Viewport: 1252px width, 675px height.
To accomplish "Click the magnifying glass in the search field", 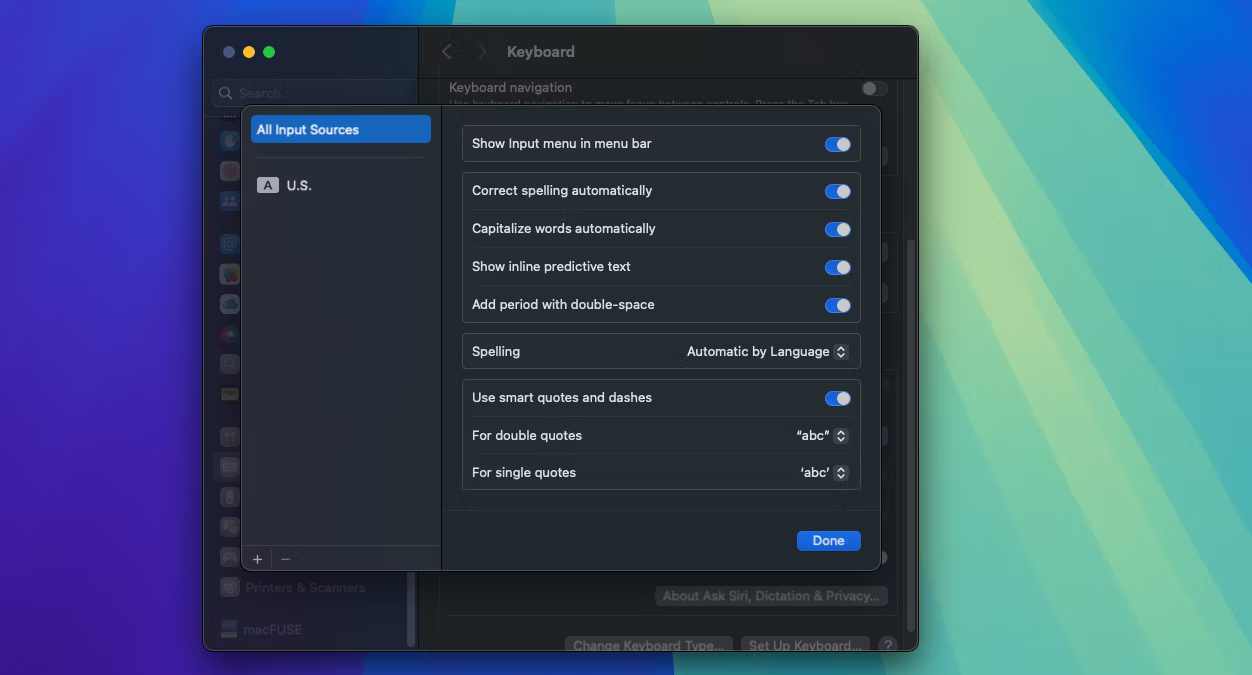I will (226, 93).
